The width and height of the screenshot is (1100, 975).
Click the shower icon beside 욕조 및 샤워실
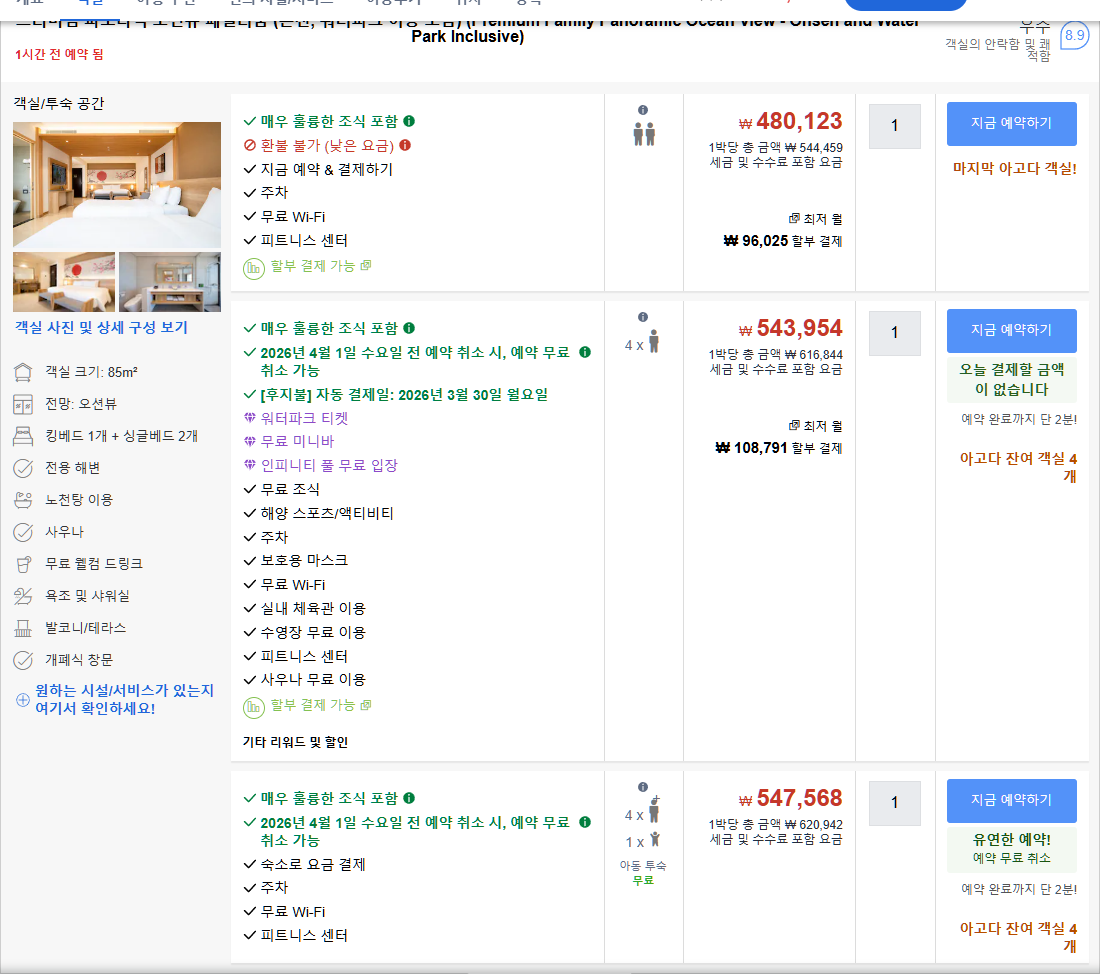[x=23, y=596]
